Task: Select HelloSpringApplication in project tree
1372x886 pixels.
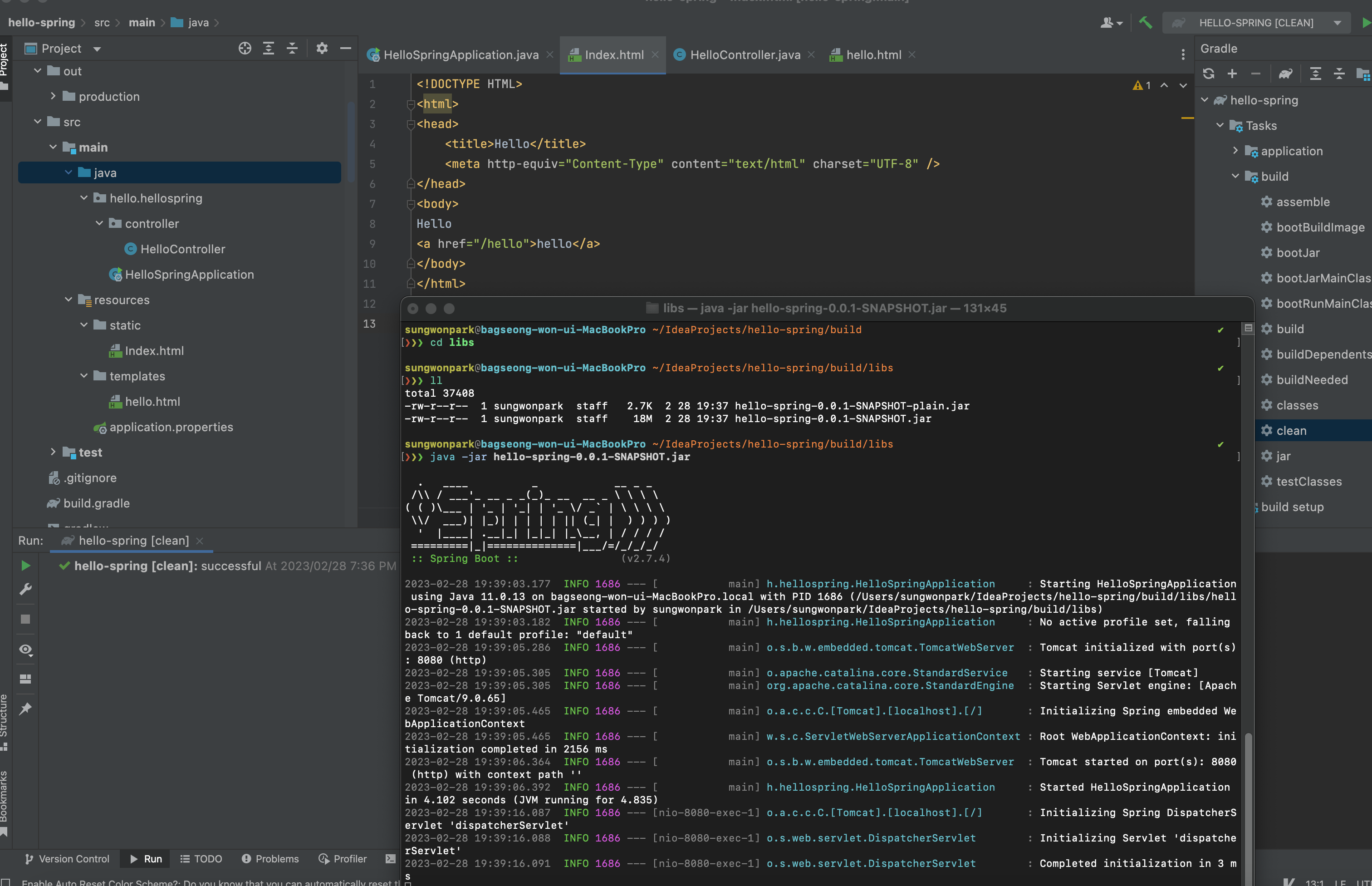Action: pos(181,275)
